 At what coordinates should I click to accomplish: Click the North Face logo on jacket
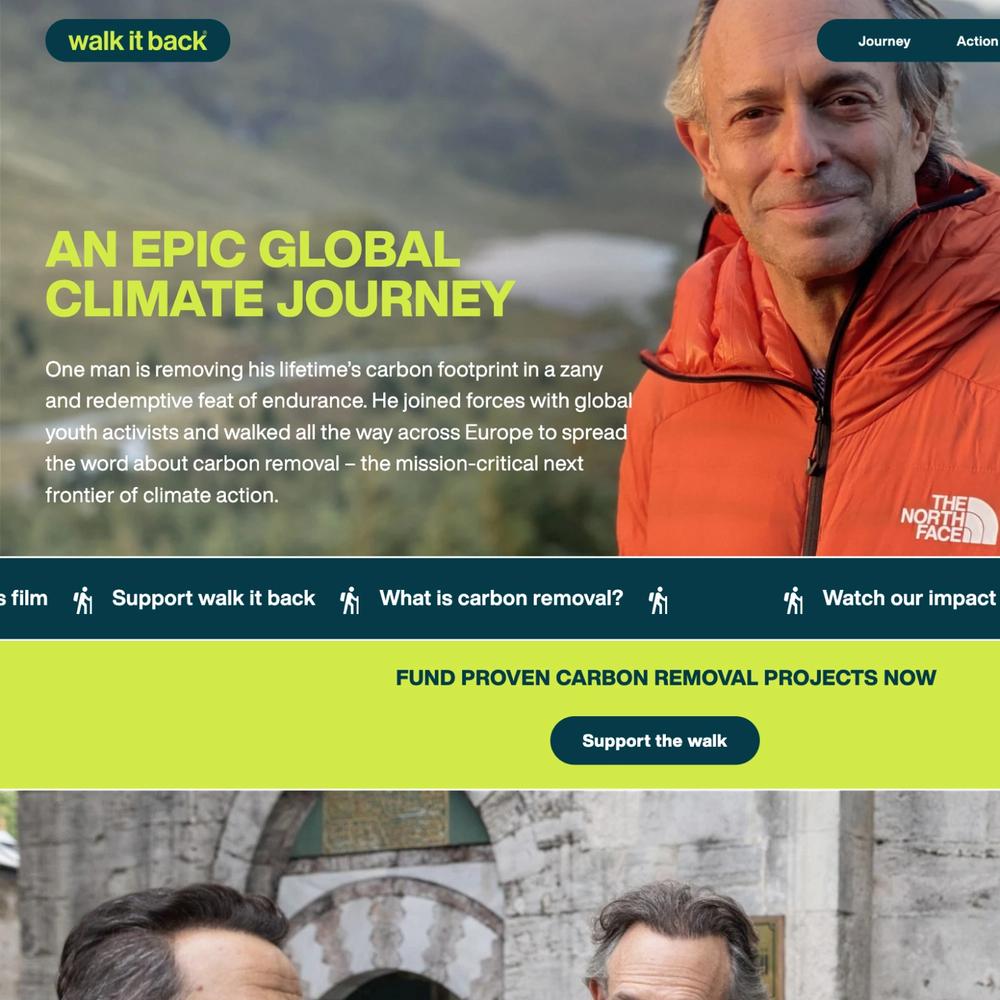pyautogui.click(x=949, y=519)
